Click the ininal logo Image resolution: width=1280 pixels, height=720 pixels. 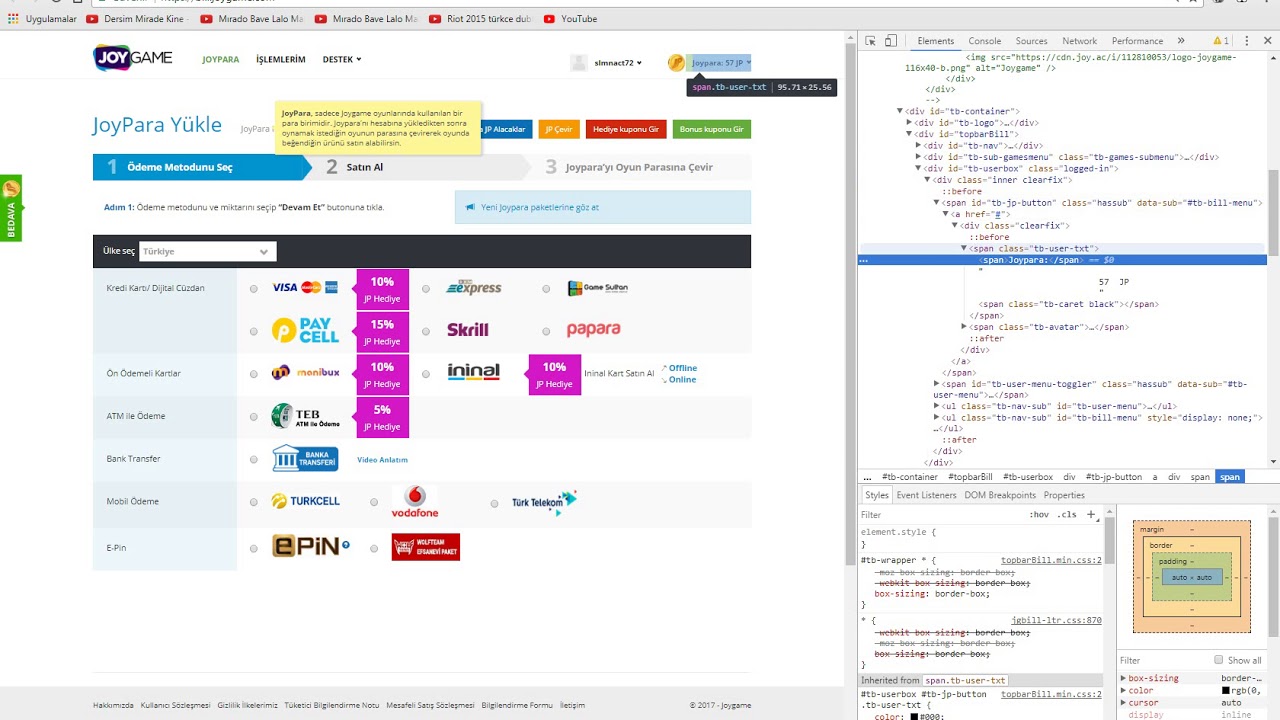click(x=473, y=372)
